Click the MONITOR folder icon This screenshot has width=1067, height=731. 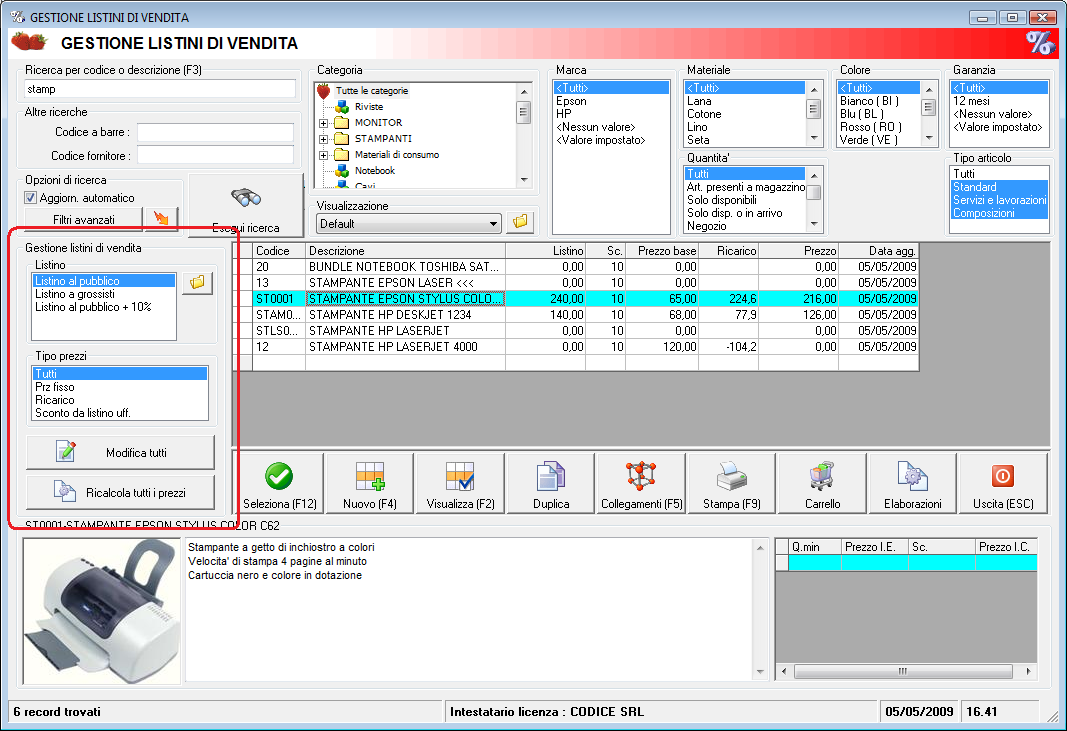pos(342,123)
